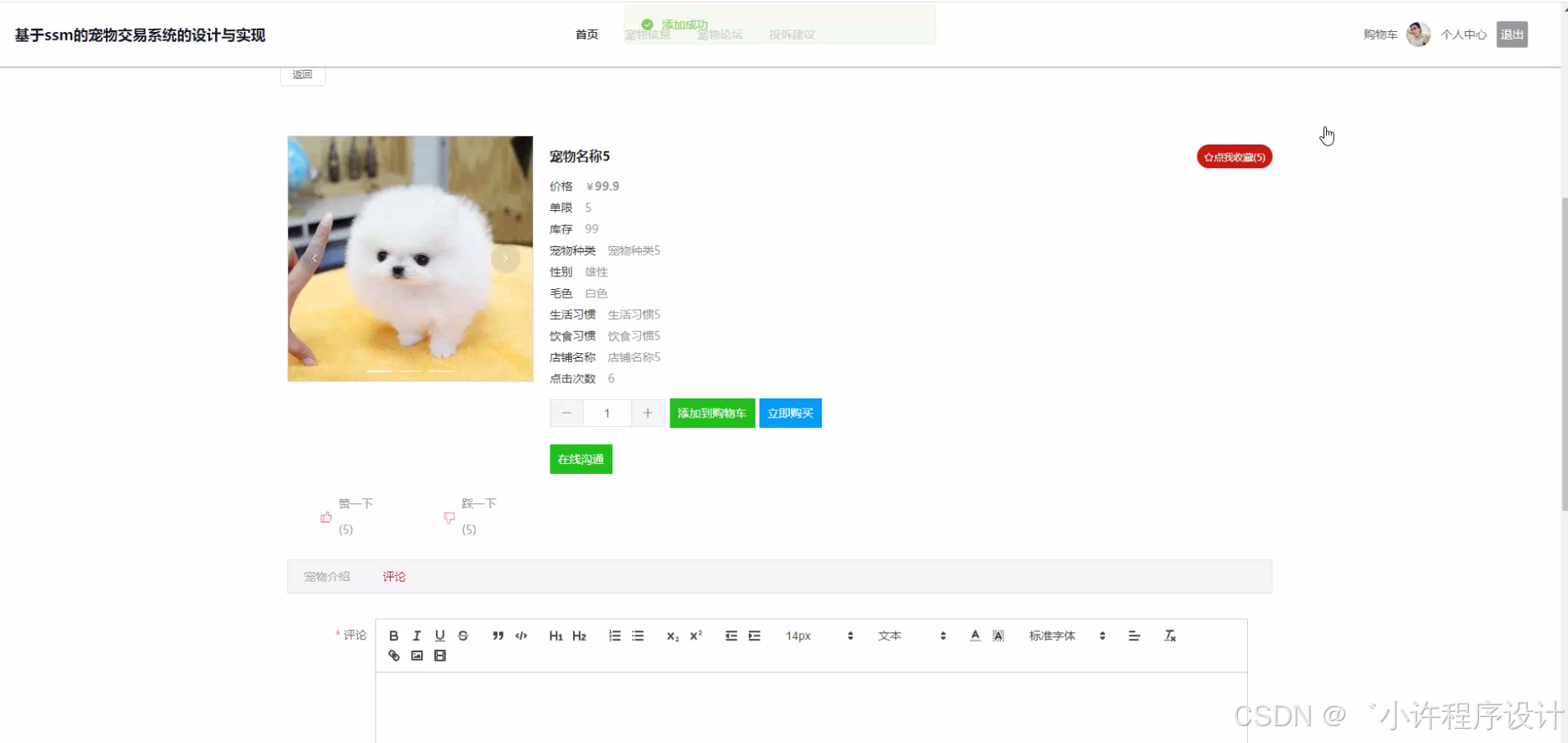Click the 返回 back button
The image size is (1568, 743).
(303, 75)
